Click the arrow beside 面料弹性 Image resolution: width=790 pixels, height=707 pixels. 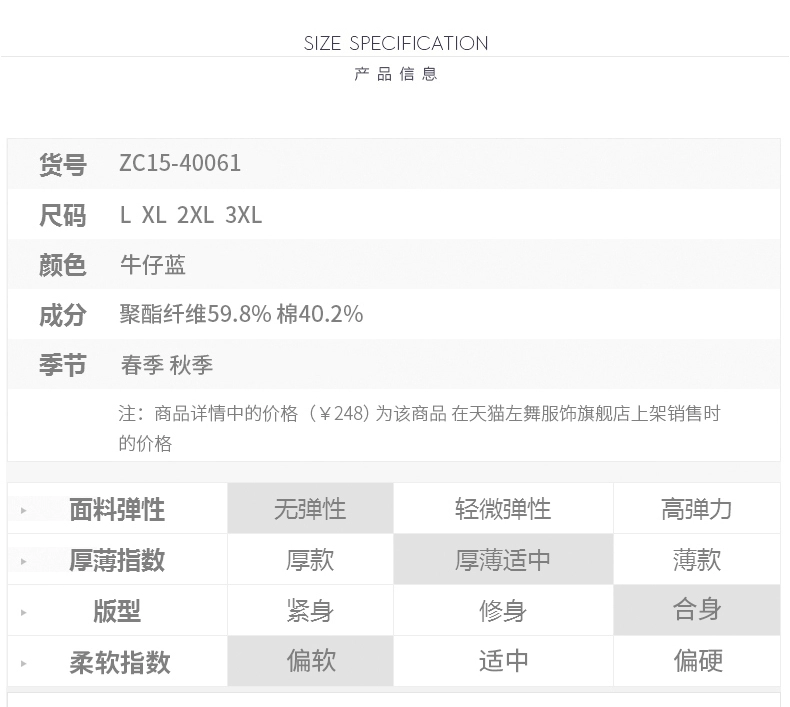tap(23, 510)
